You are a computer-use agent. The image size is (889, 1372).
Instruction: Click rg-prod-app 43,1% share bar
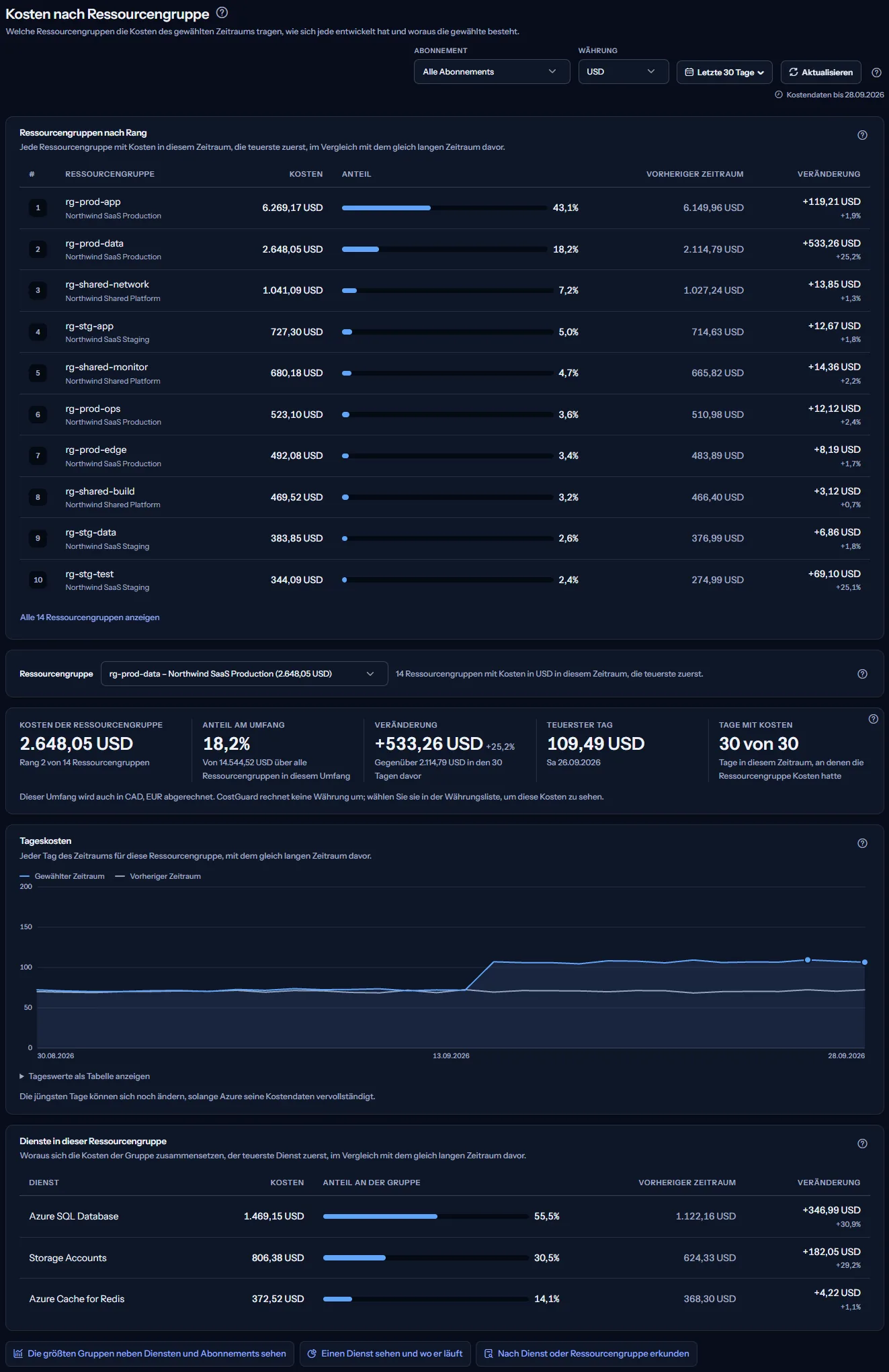(x=444, y=208)
